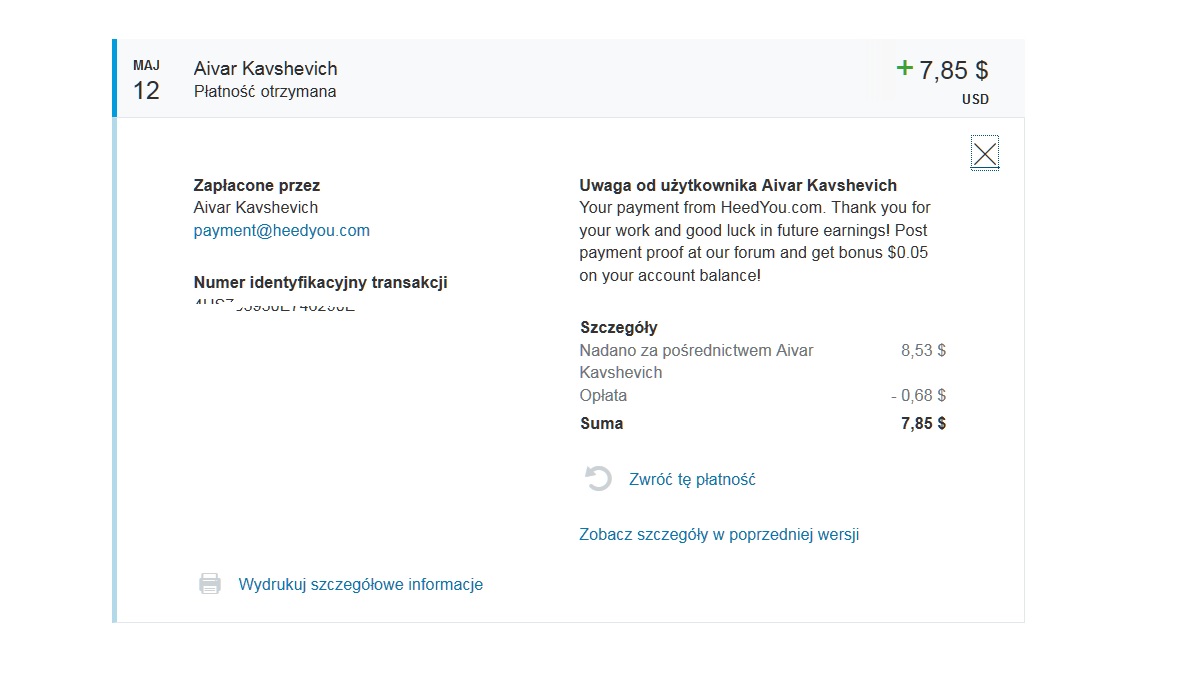Click the Uwaga od użytkownika note heading

(738, 185)
